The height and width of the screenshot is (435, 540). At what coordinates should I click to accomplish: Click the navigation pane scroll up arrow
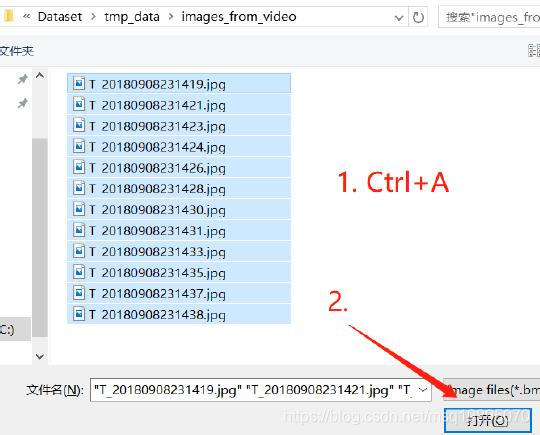tap(40, 75)
